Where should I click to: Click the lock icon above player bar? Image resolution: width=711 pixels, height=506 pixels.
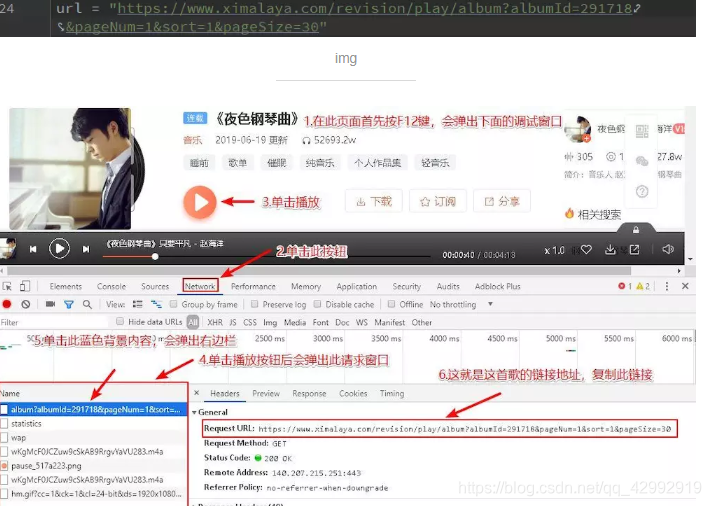636,230
